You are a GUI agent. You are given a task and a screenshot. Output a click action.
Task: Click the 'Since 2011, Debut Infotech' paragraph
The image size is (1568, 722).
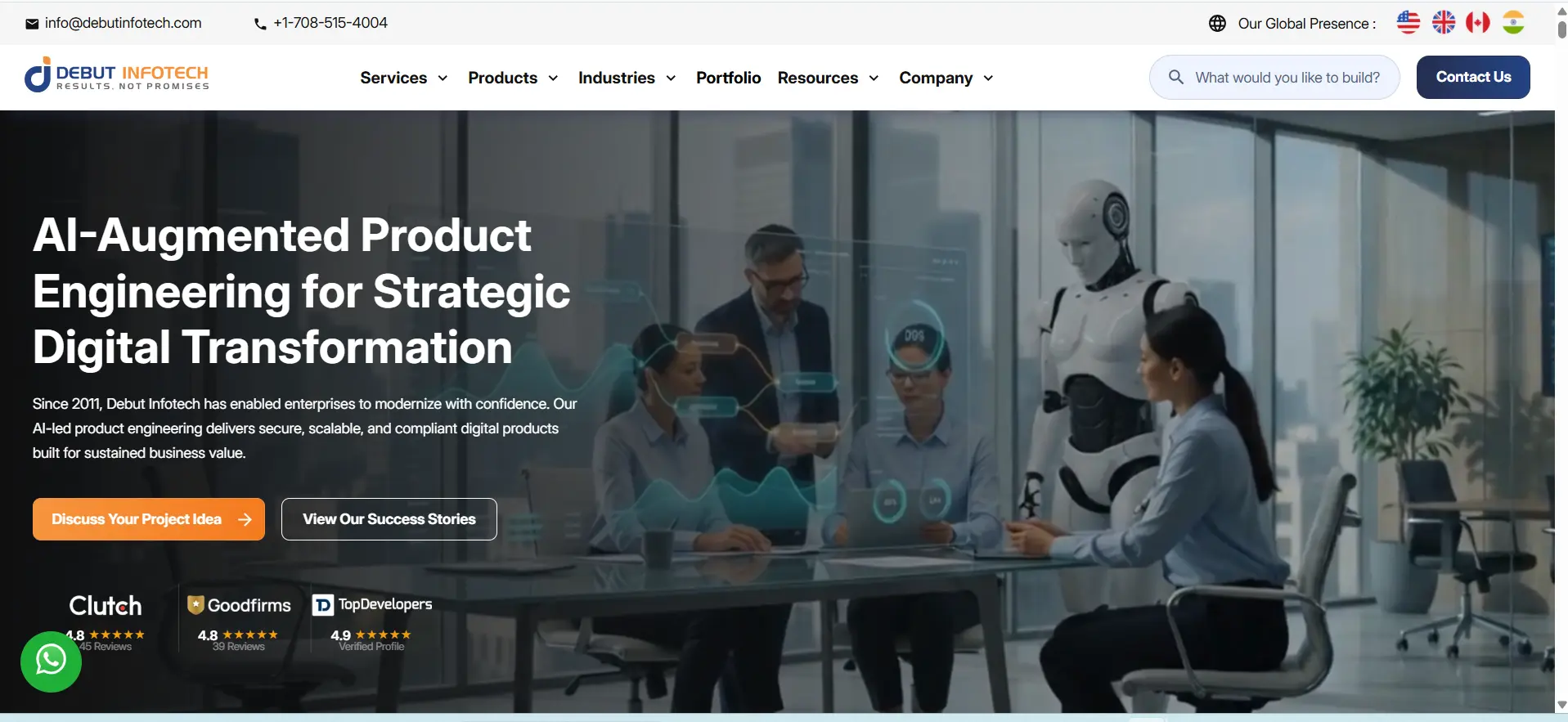(x=305, y=428)
